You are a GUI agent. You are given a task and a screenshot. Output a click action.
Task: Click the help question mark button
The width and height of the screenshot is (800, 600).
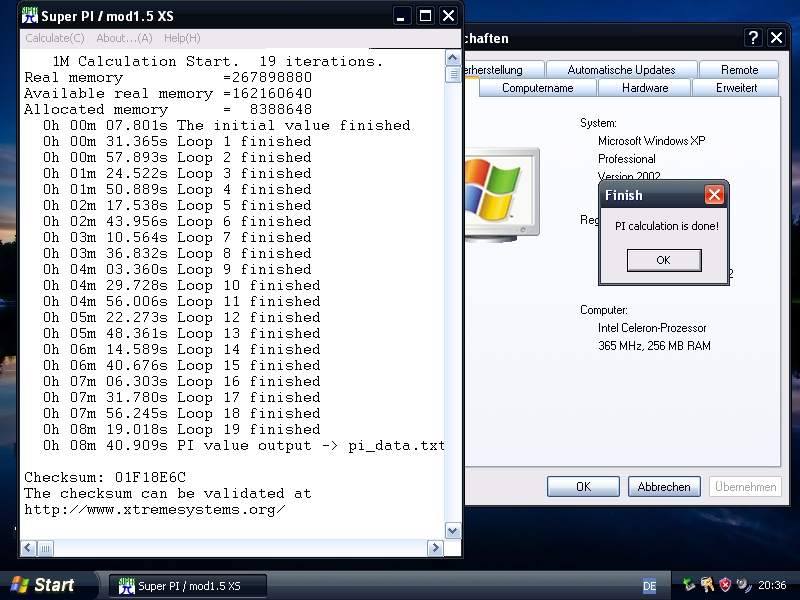click(753, 38)
